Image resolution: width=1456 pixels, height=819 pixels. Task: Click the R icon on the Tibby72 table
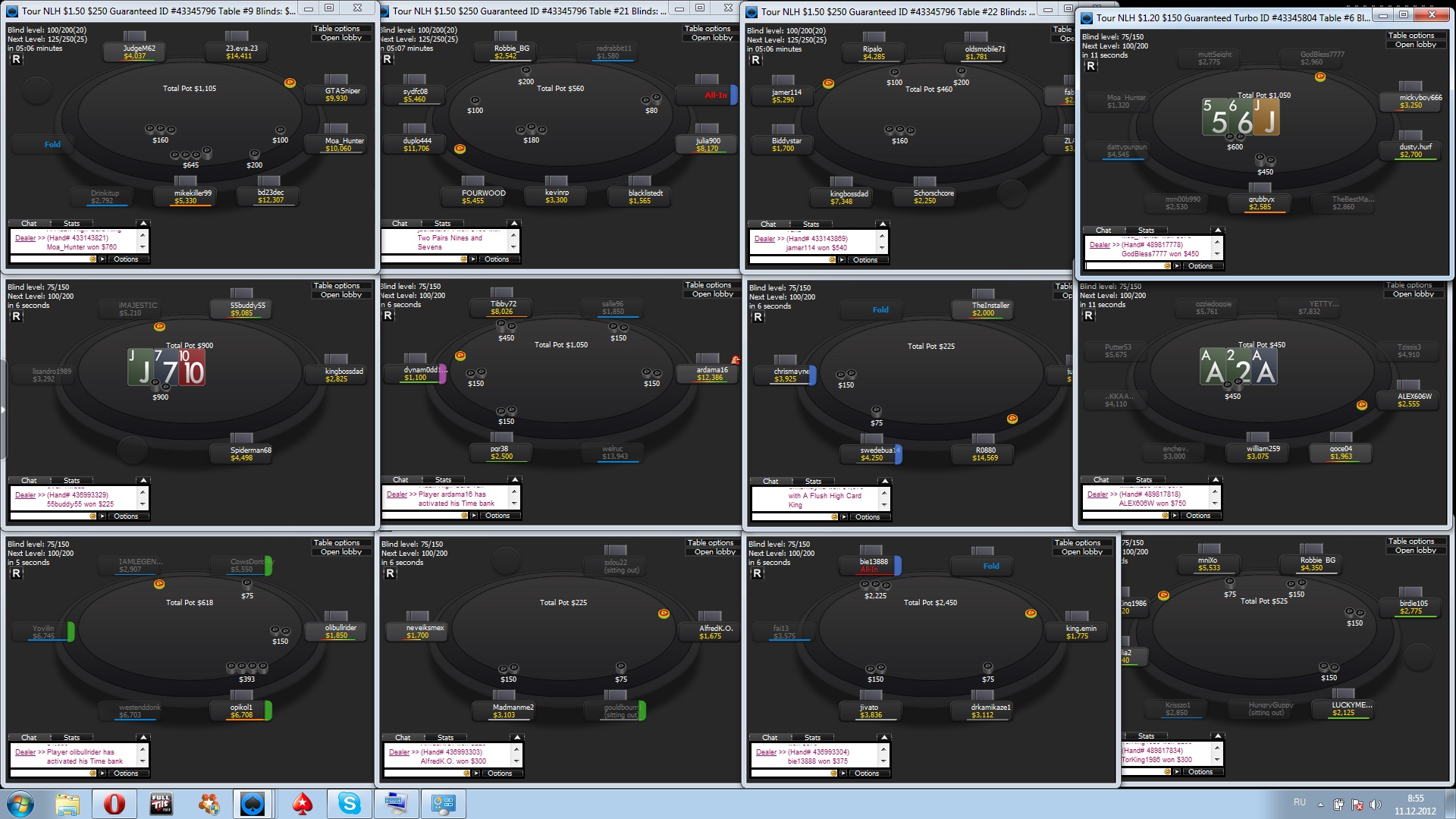(388, 315)
